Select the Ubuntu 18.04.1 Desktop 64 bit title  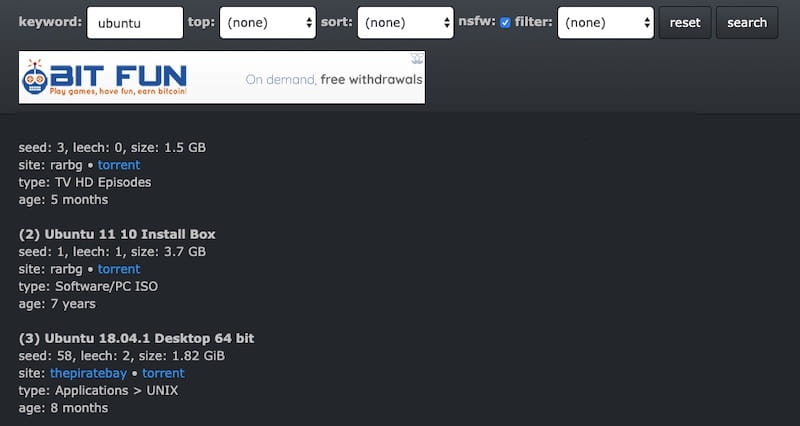[x=149, y=338]
